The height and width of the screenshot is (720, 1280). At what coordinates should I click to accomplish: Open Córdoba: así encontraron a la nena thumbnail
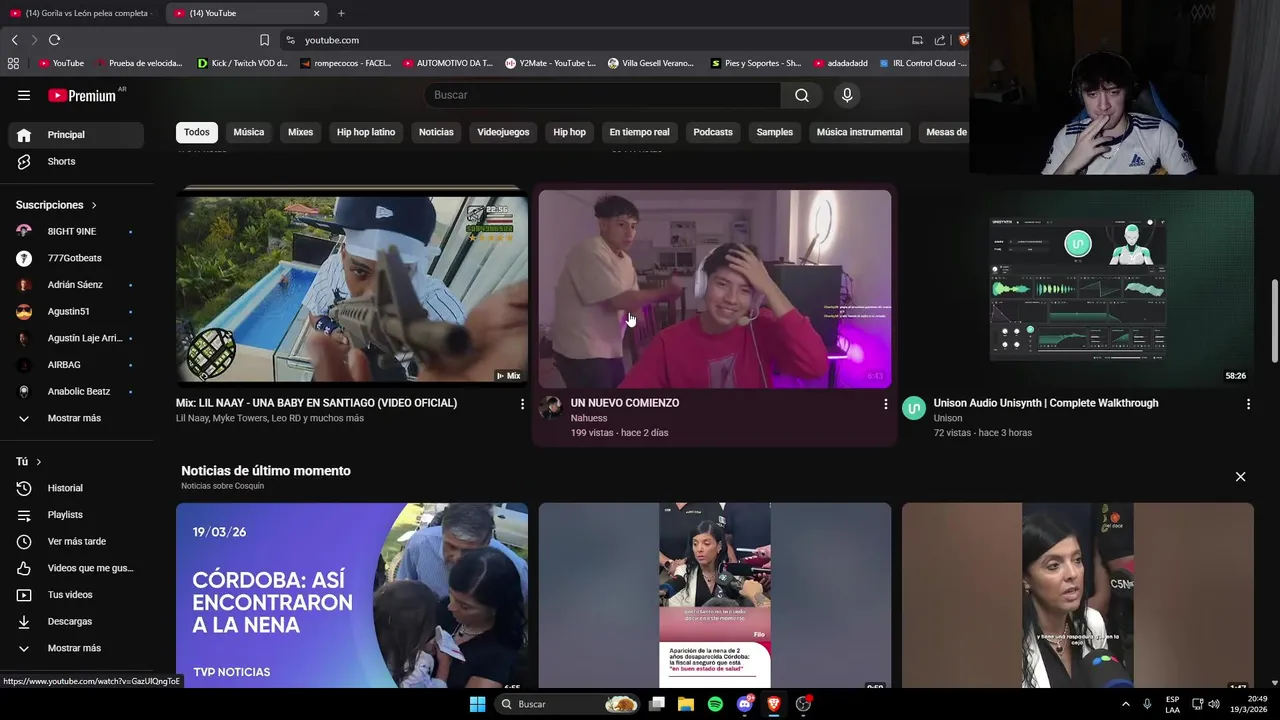coord(352,596)
